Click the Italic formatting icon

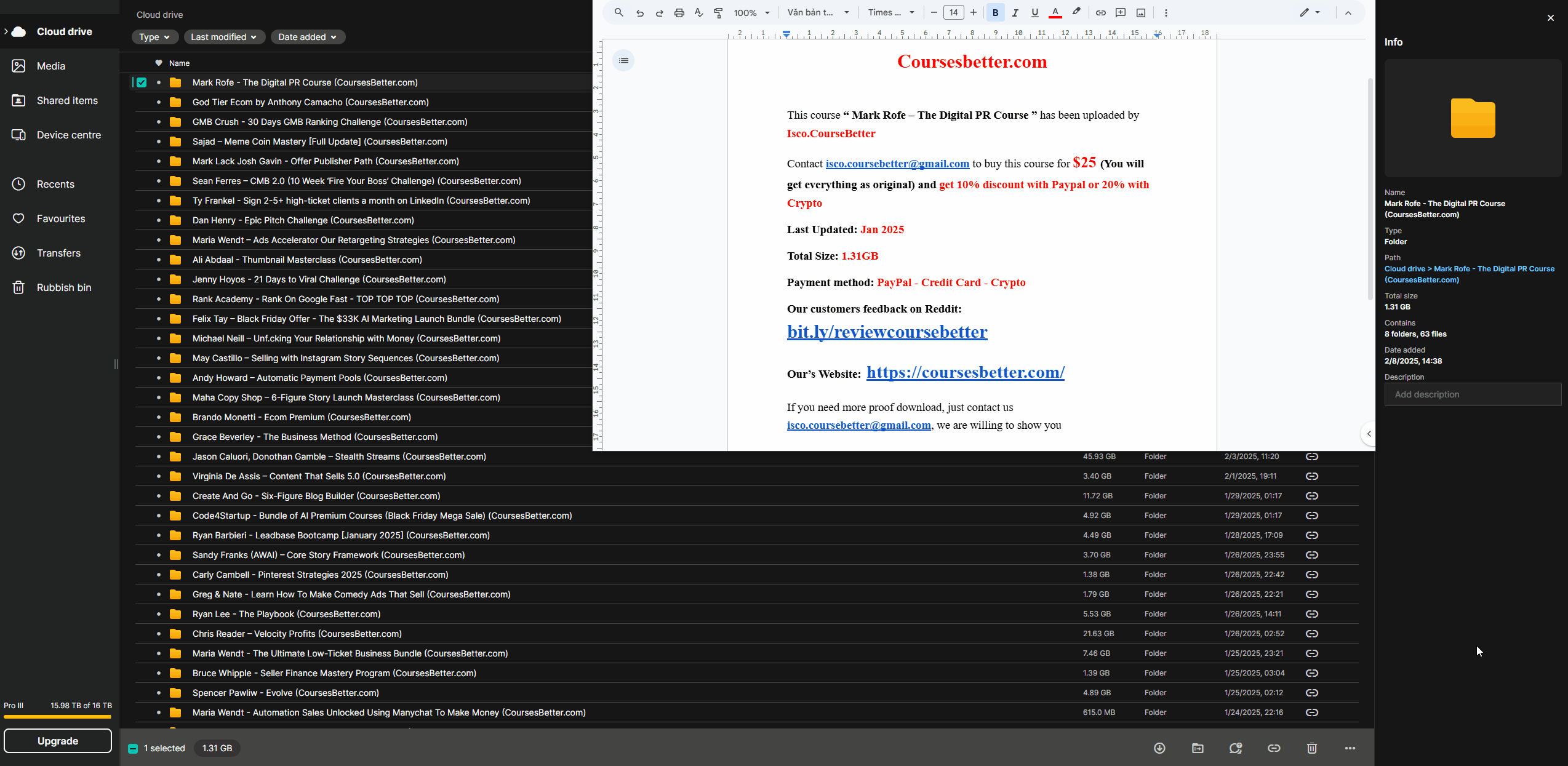(x=1015, y=12)
